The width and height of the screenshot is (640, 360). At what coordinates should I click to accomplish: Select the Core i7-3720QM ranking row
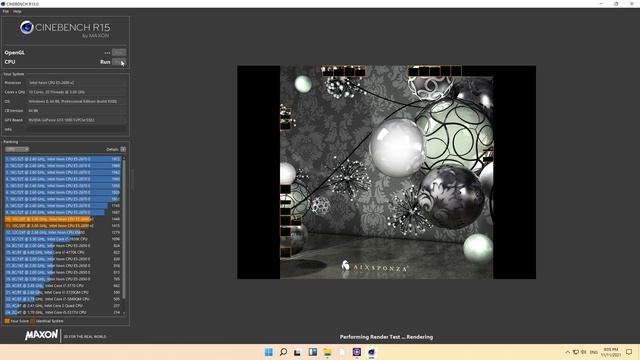click(x=63, y=292)
